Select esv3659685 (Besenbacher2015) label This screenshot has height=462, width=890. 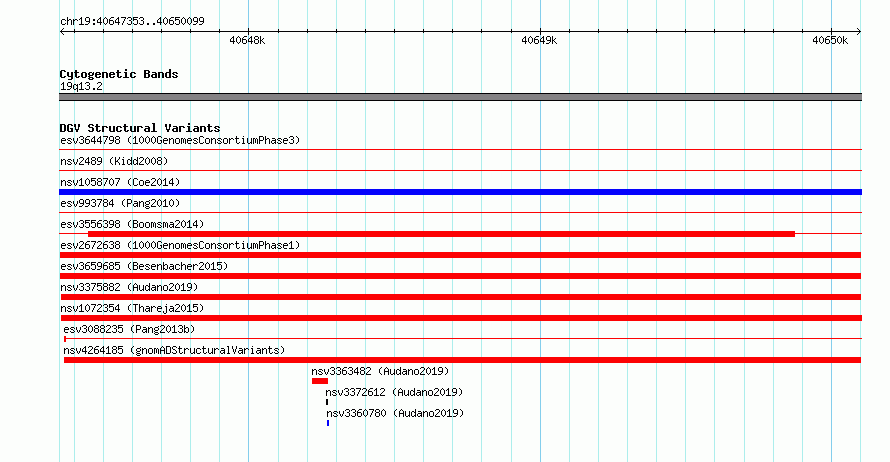coord(144,266)
